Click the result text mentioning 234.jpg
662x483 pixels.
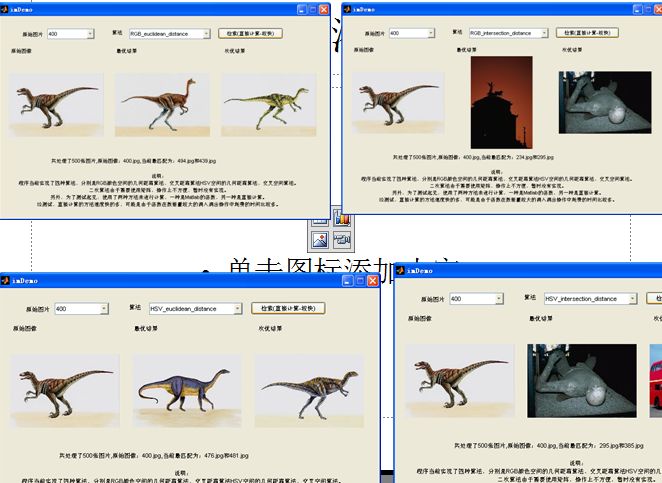click(473, 157)
